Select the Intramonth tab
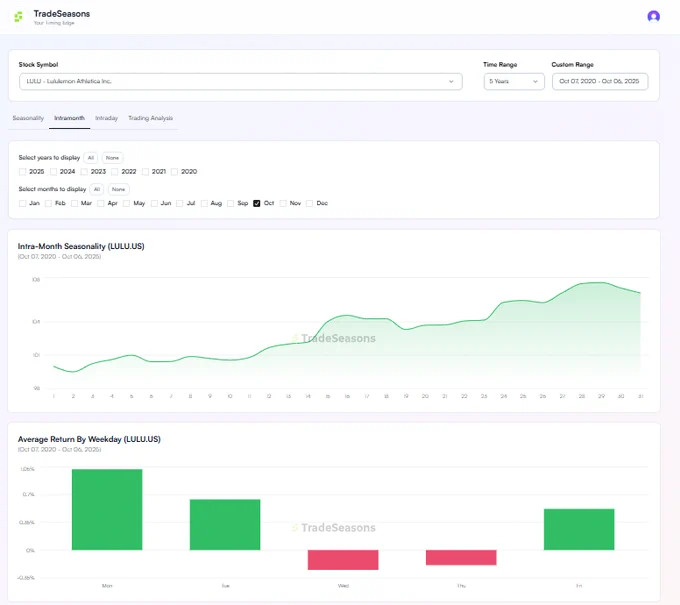This screenshot has width=680, height=605. (x=69, y=118)
